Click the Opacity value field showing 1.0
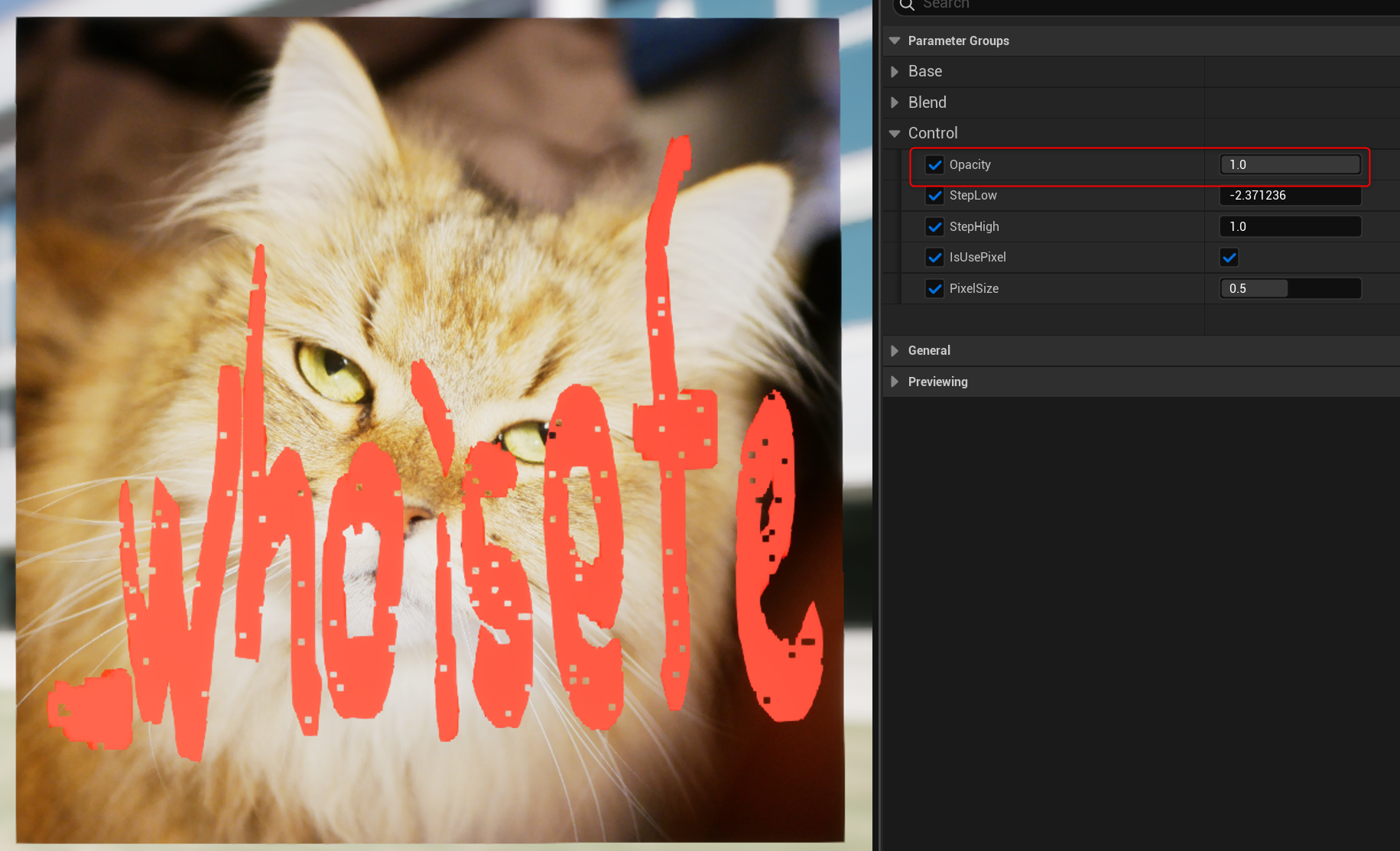Viewport: 1400px width, 851px height. [x=1290, y=164]
